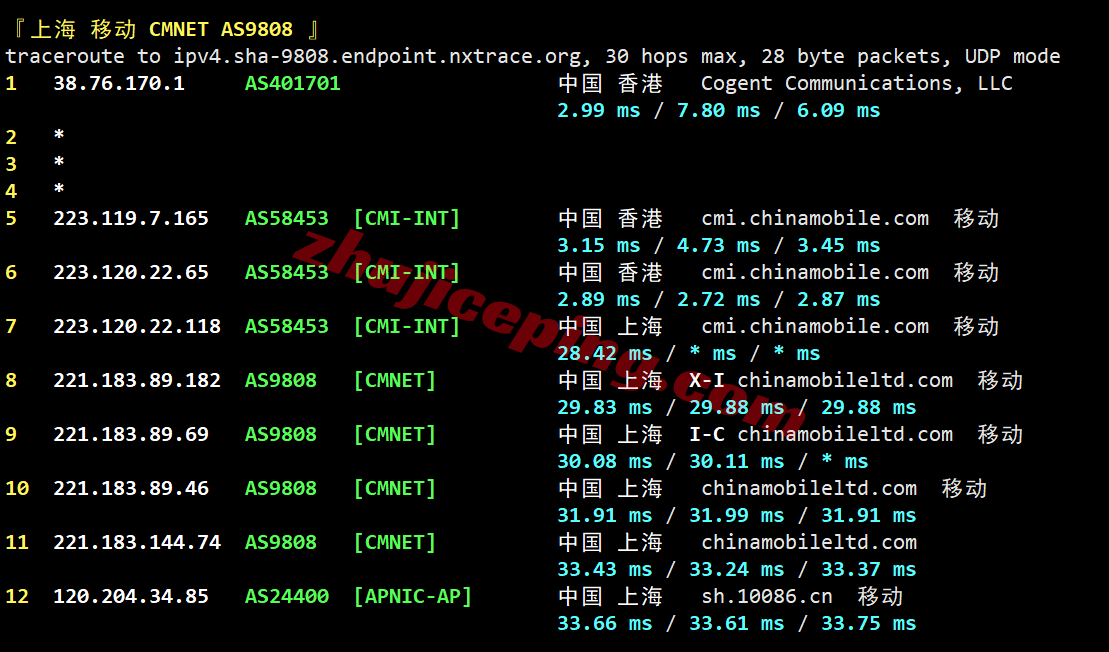Click '30 hops max' text
This screenshot has width=1109, height=652.
coord(670,57)
